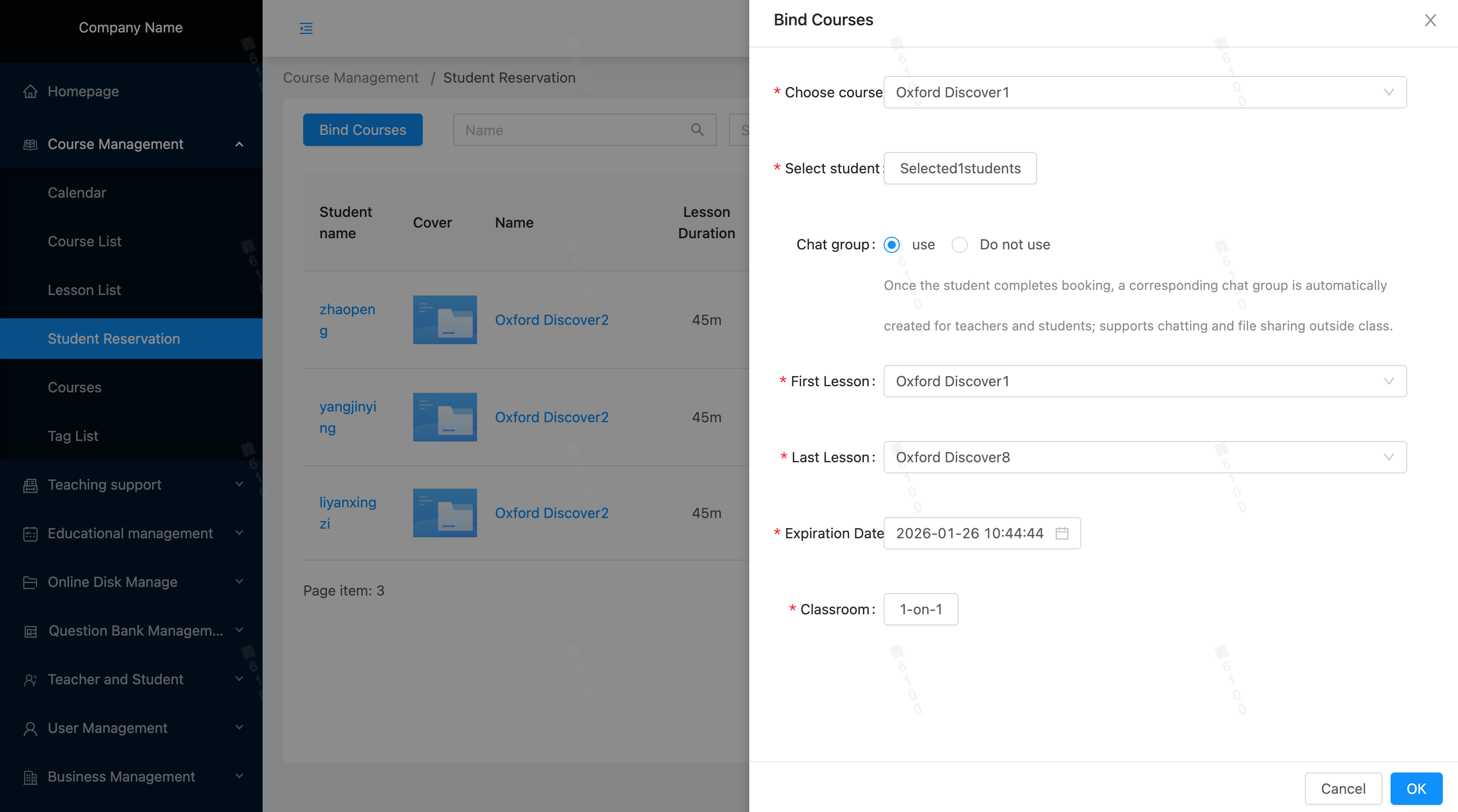Select the 'use' chat group radio button
The image size is (1458, 812).
point(891,244)
